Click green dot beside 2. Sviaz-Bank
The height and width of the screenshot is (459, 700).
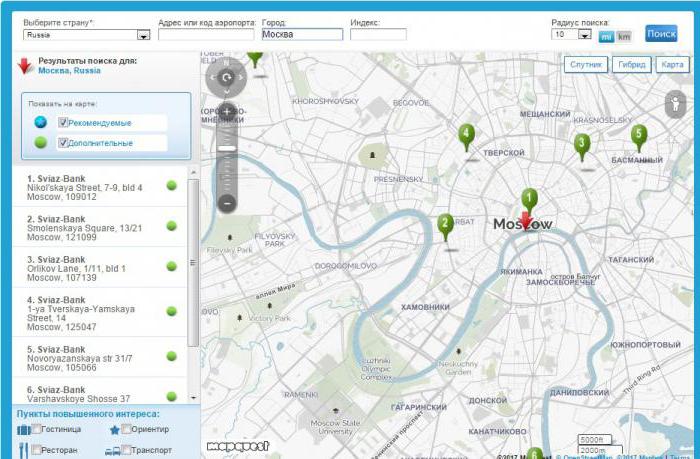point(172,226)
